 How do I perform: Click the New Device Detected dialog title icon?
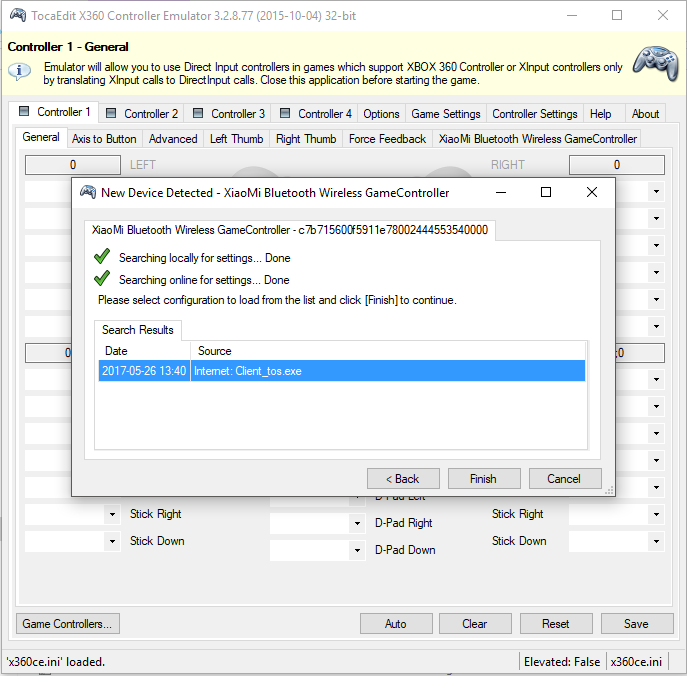[88, 192]
